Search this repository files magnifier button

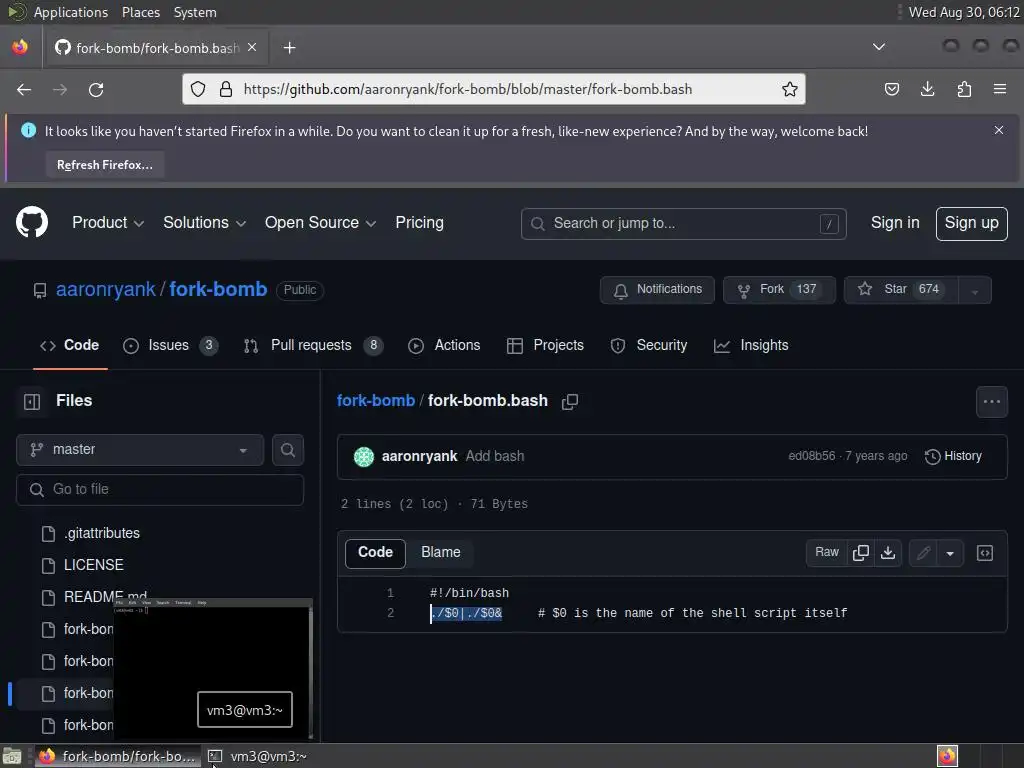pyautogui.click(x=288, y=450)
